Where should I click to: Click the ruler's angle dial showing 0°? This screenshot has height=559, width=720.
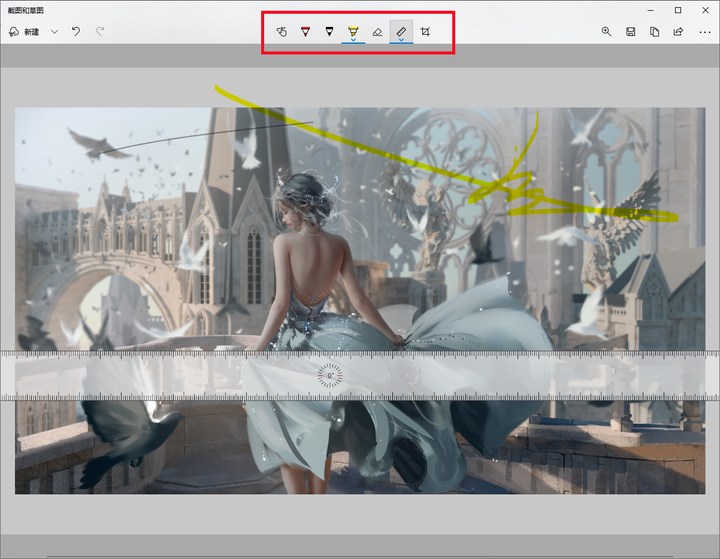click(x=330, y=375)
